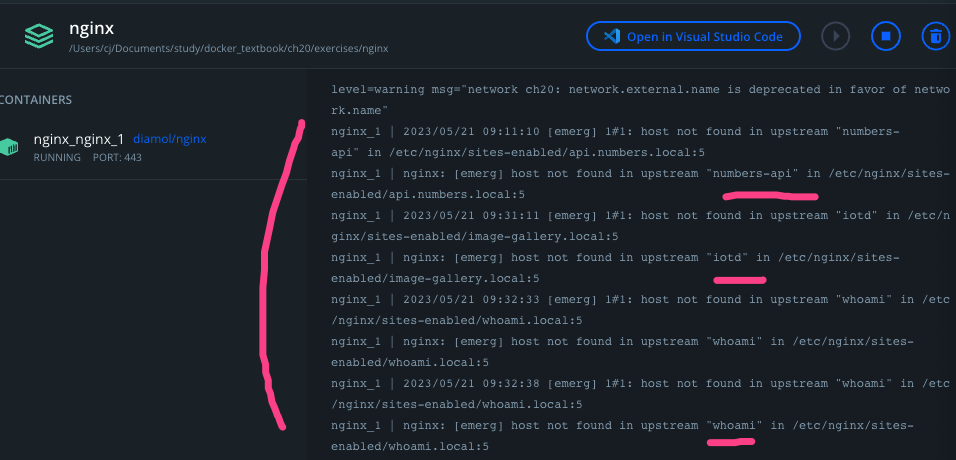
Task: Click the PORT: 443 label
Action: (117, 157)
